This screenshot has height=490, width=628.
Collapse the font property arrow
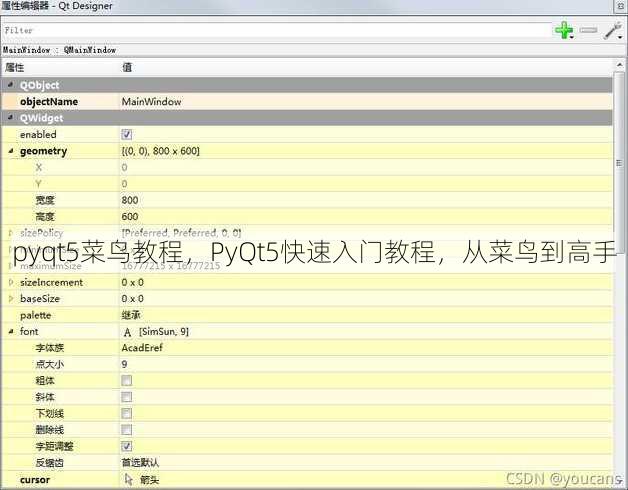tap(11, 332)
